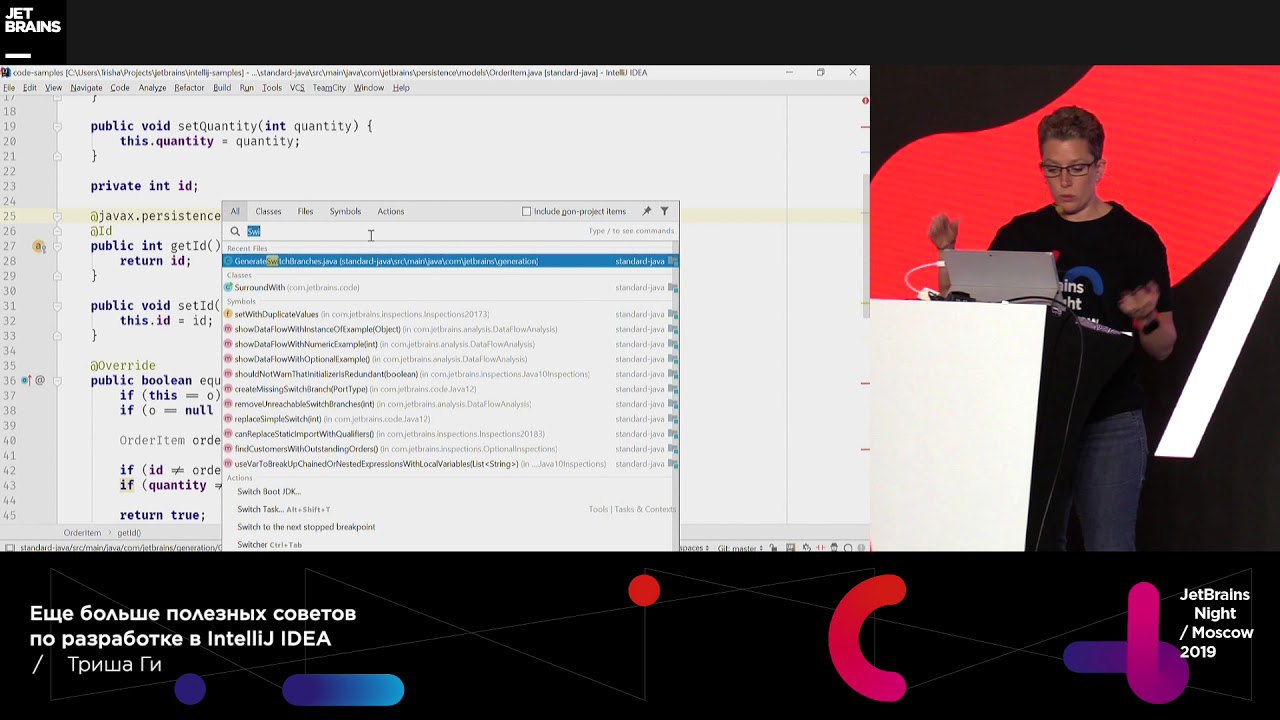
Task: Open the Tools menu
Action: 272,88
